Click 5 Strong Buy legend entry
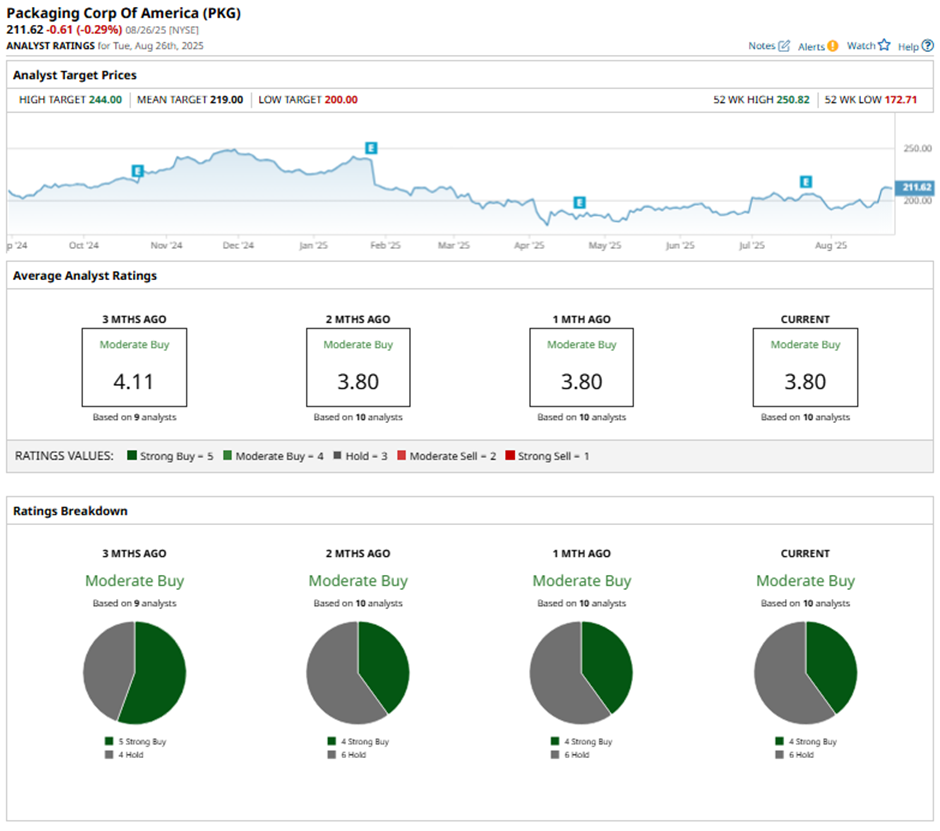This screenshot has width=940, height=831. pyautogui.click(x=135, y=741)
